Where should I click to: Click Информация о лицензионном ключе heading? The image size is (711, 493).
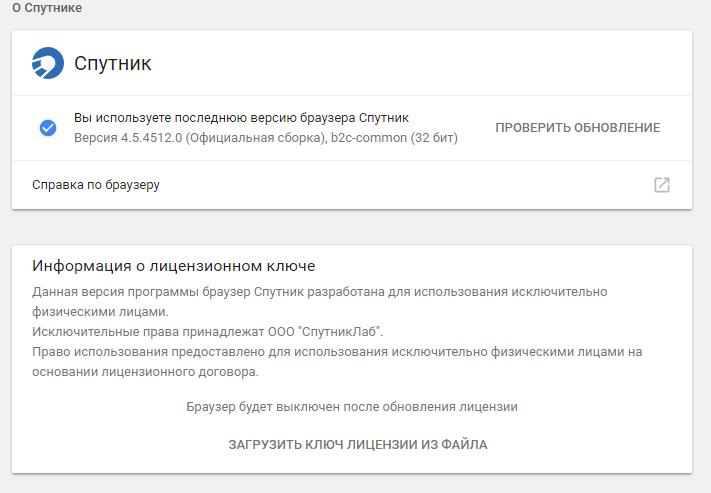[x=174, y=266]
